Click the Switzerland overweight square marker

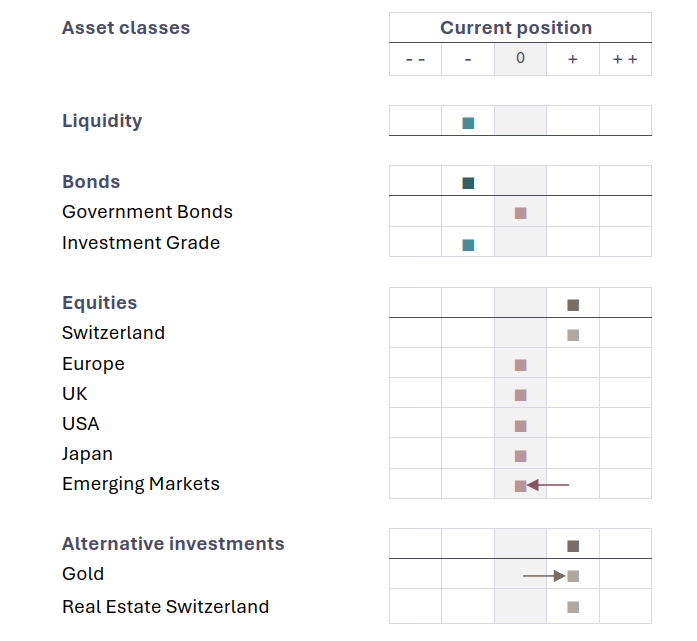coord(573,335)
